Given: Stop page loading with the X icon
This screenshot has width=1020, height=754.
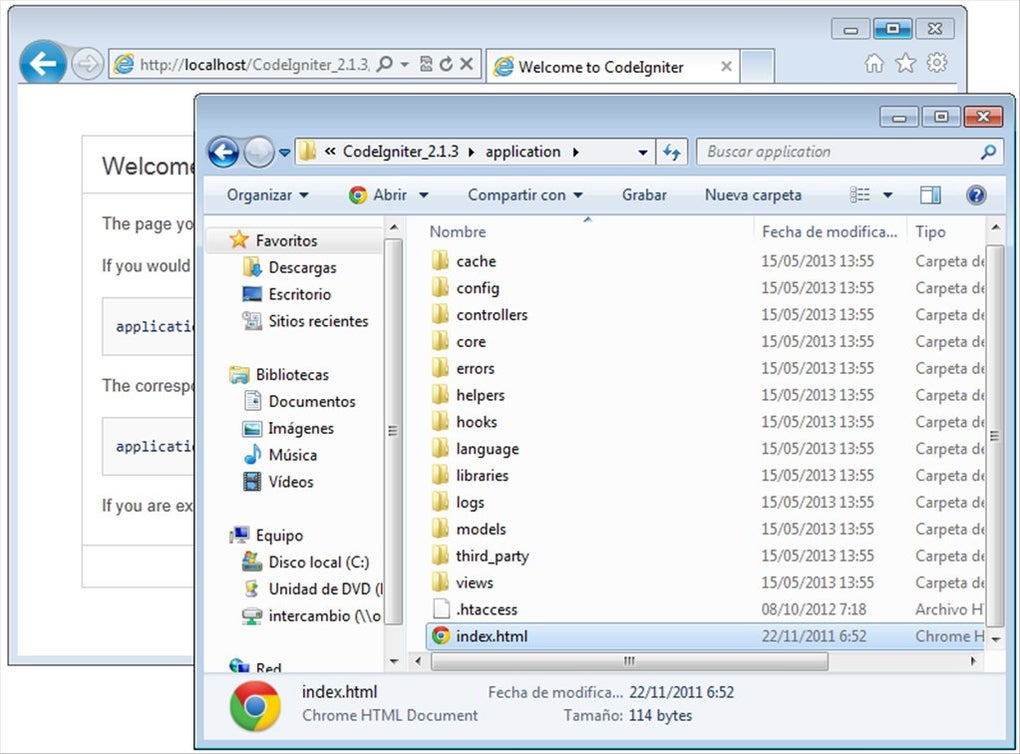Looking at the screenshot, I should click(x=466, y=62).
